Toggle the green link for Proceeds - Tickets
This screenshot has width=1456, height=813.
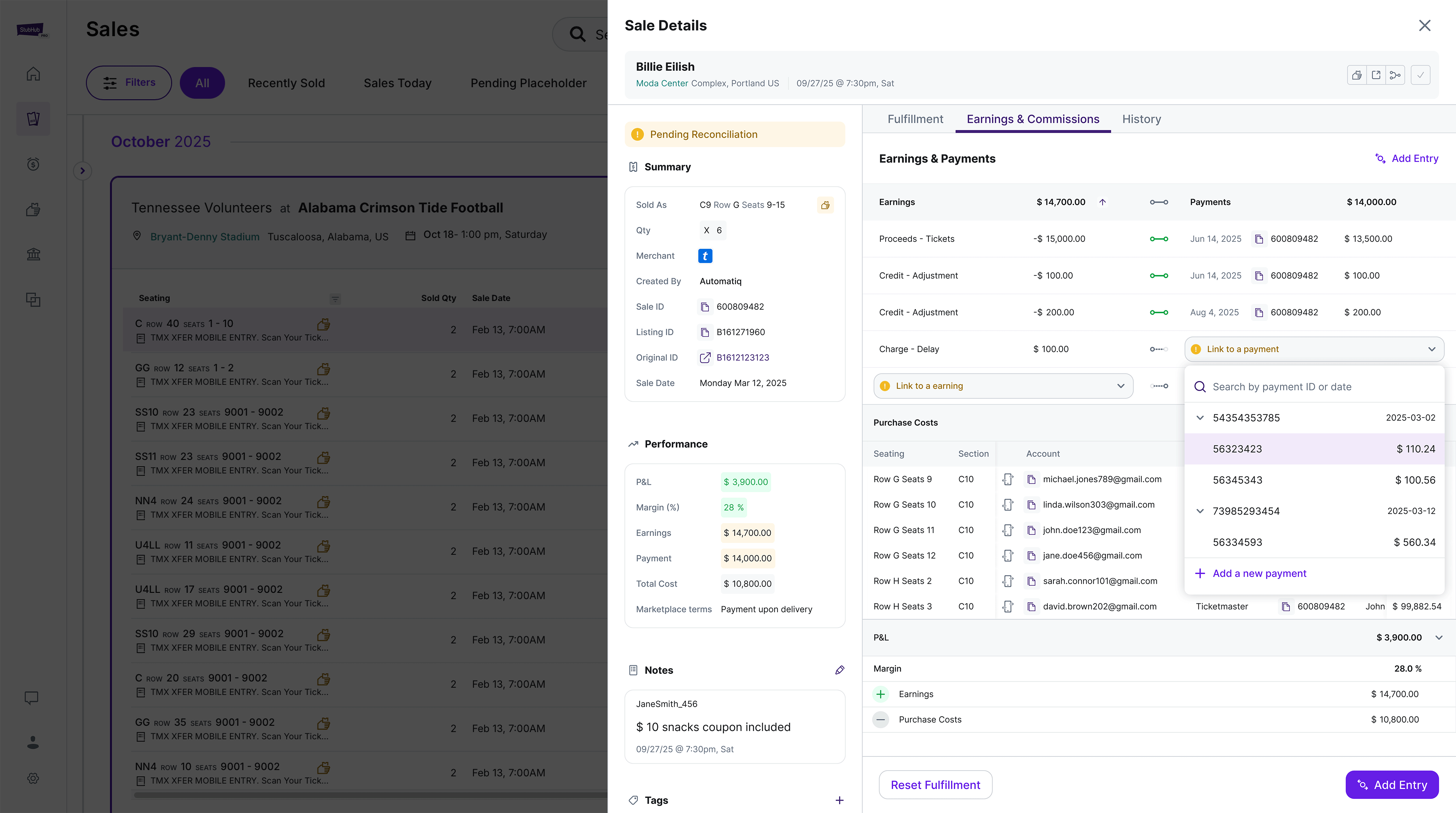click(1159, 239)
